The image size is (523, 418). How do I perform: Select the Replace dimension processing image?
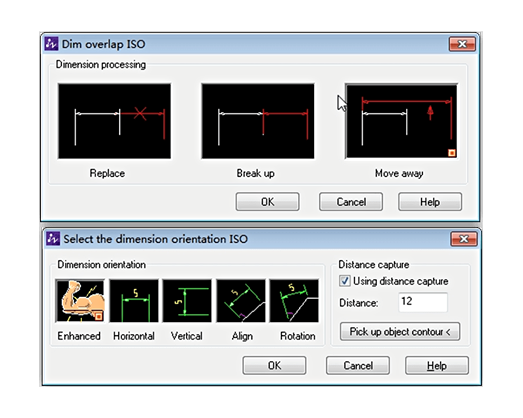click(114, 121)
